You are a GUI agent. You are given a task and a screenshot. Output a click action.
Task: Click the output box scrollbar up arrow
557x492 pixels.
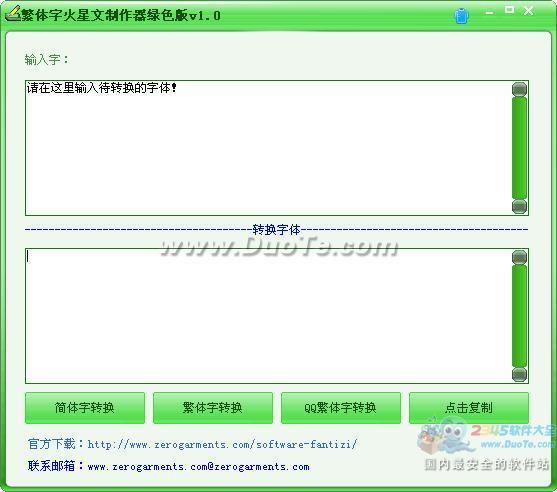coord(519,257)
